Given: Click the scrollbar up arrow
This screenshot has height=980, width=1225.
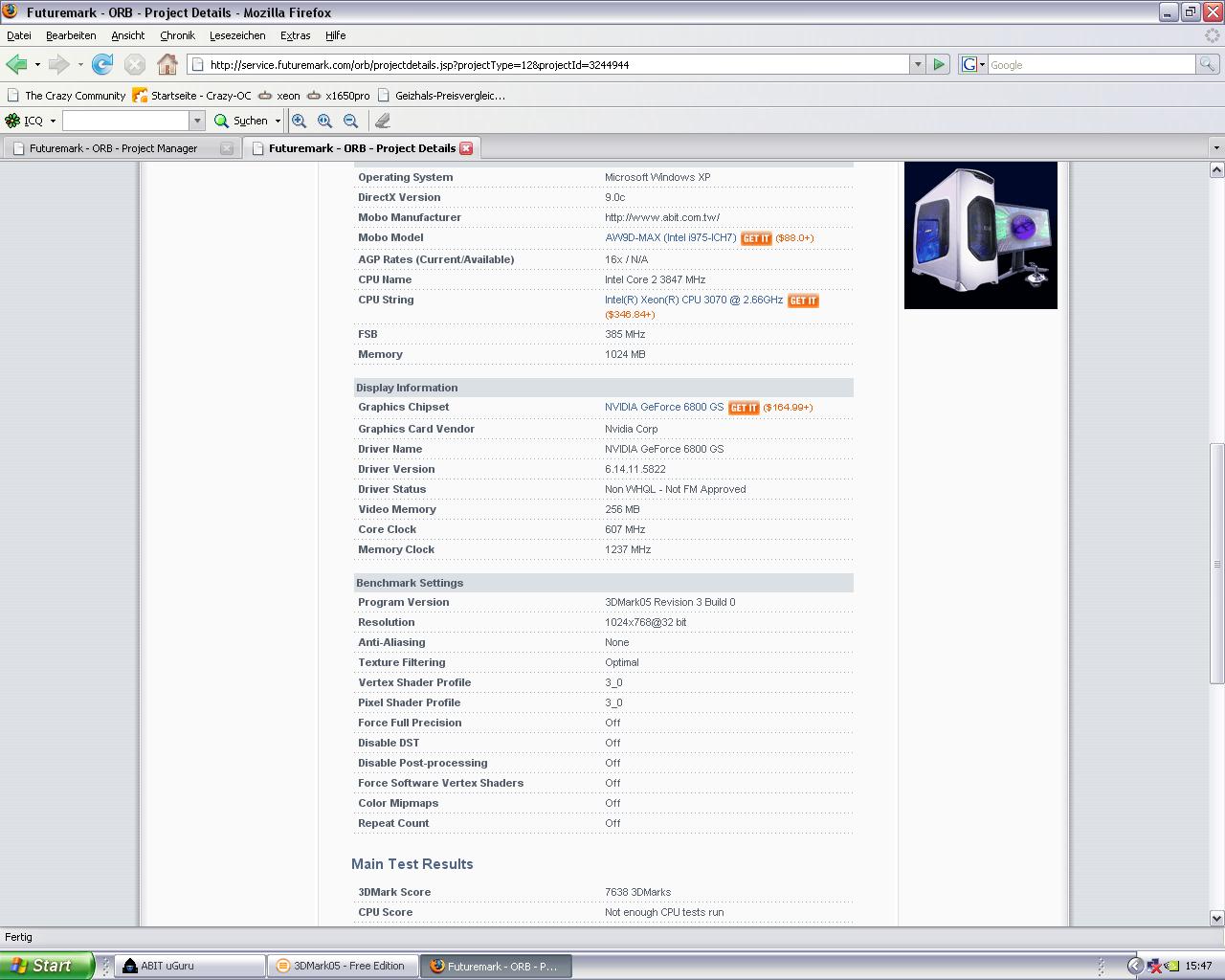Looking at the screenshot, I should click(x=1216, y=169).
